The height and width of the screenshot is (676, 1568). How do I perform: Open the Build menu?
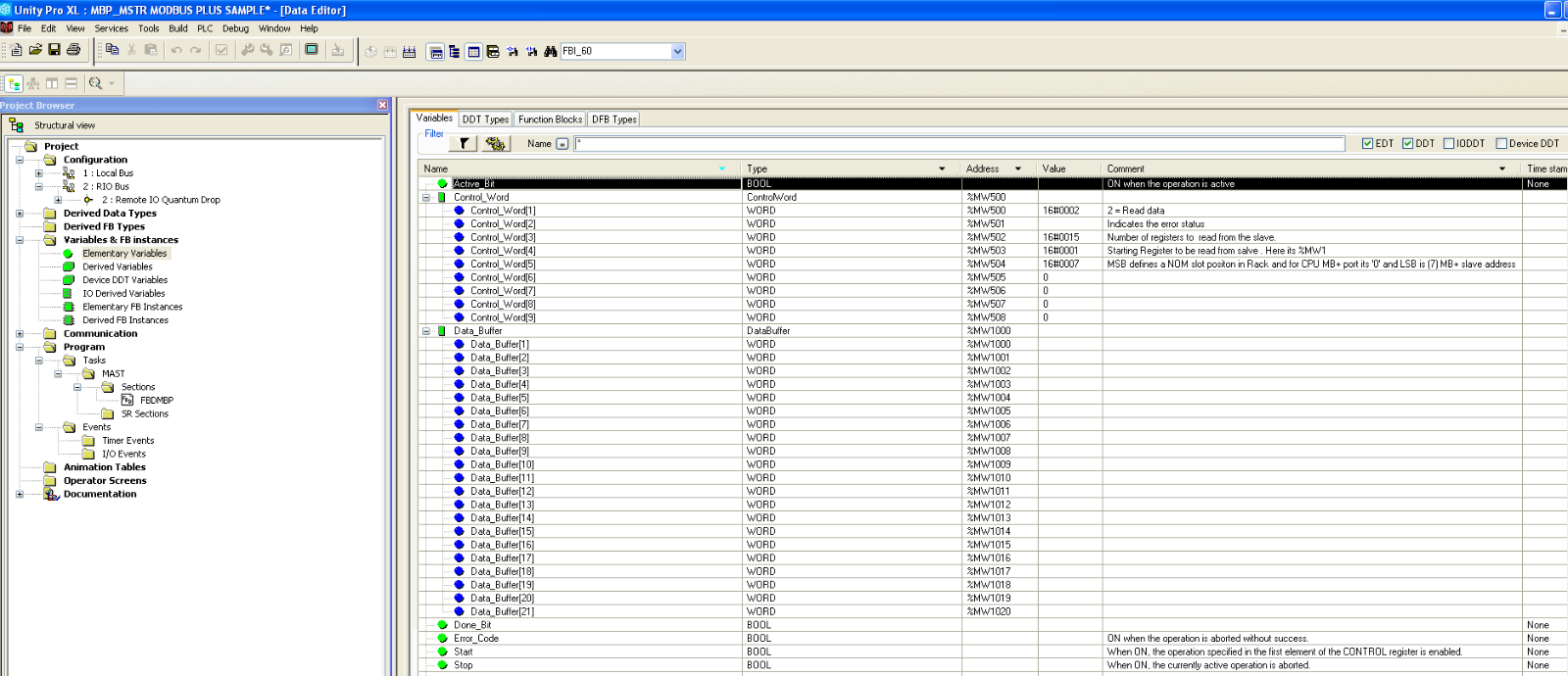tap(178, 28)
